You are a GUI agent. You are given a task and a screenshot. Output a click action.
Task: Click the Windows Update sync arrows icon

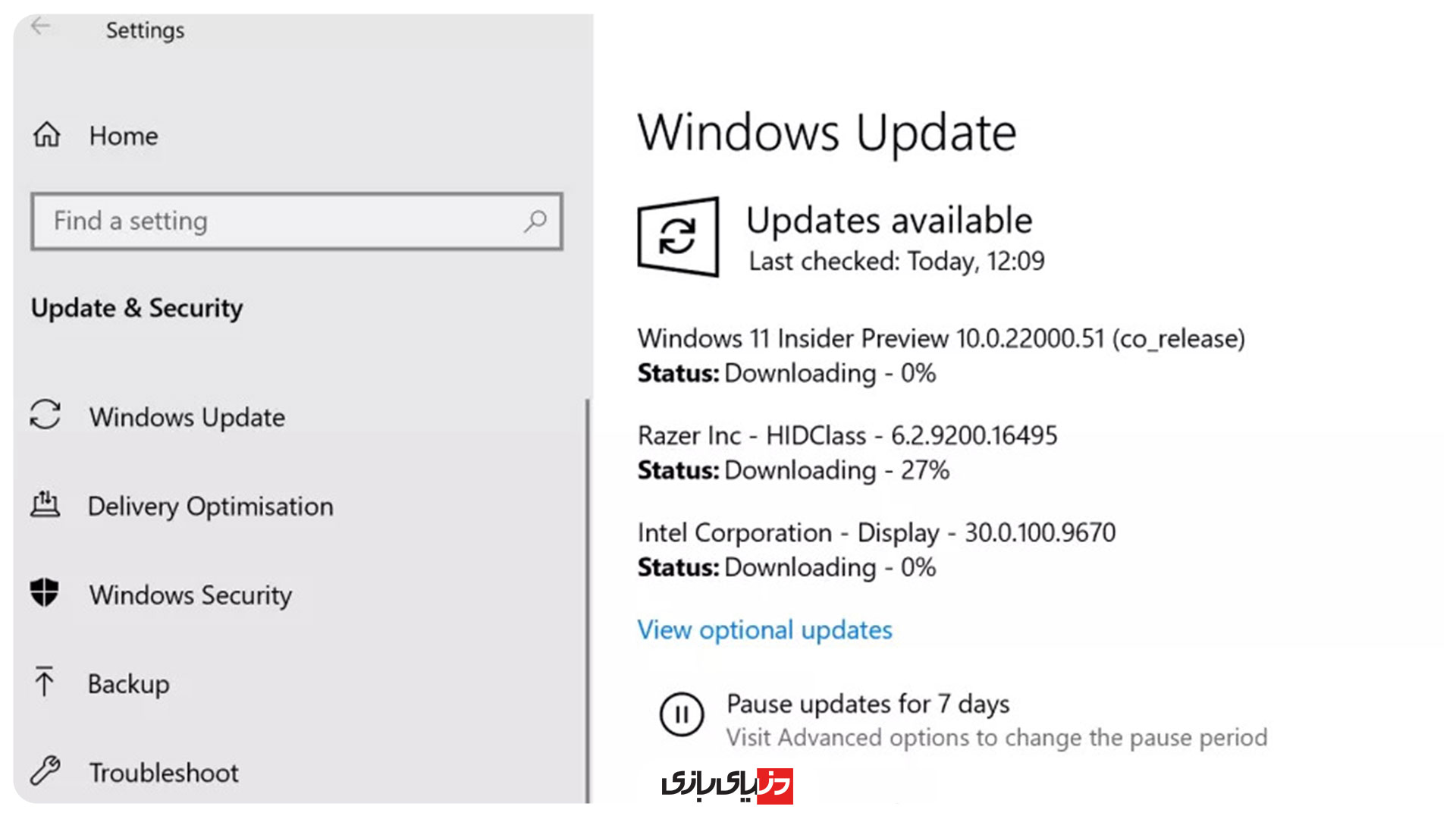(45, 415)
